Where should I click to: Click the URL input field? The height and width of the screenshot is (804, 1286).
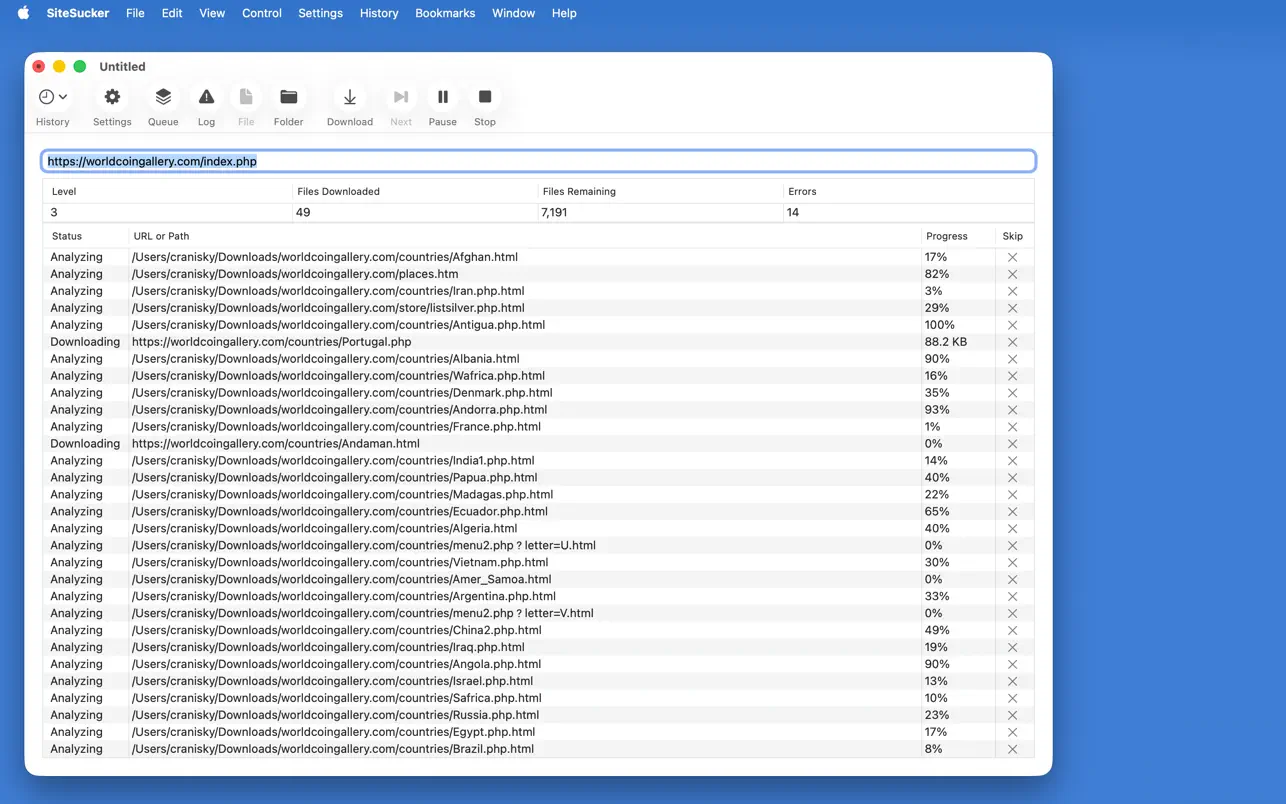538,161
